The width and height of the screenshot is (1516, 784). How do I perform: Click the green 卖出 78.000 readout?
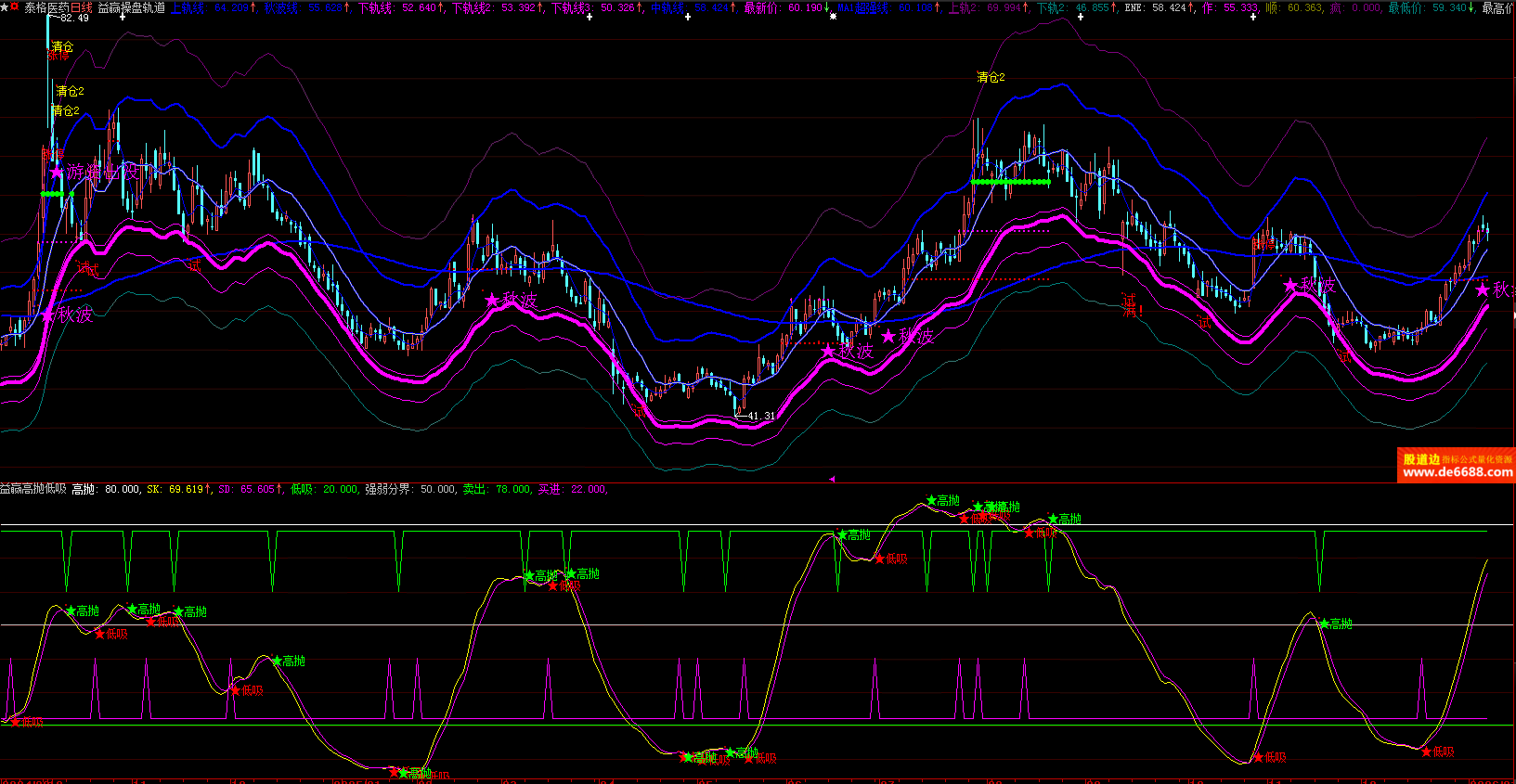pos(498,489)
